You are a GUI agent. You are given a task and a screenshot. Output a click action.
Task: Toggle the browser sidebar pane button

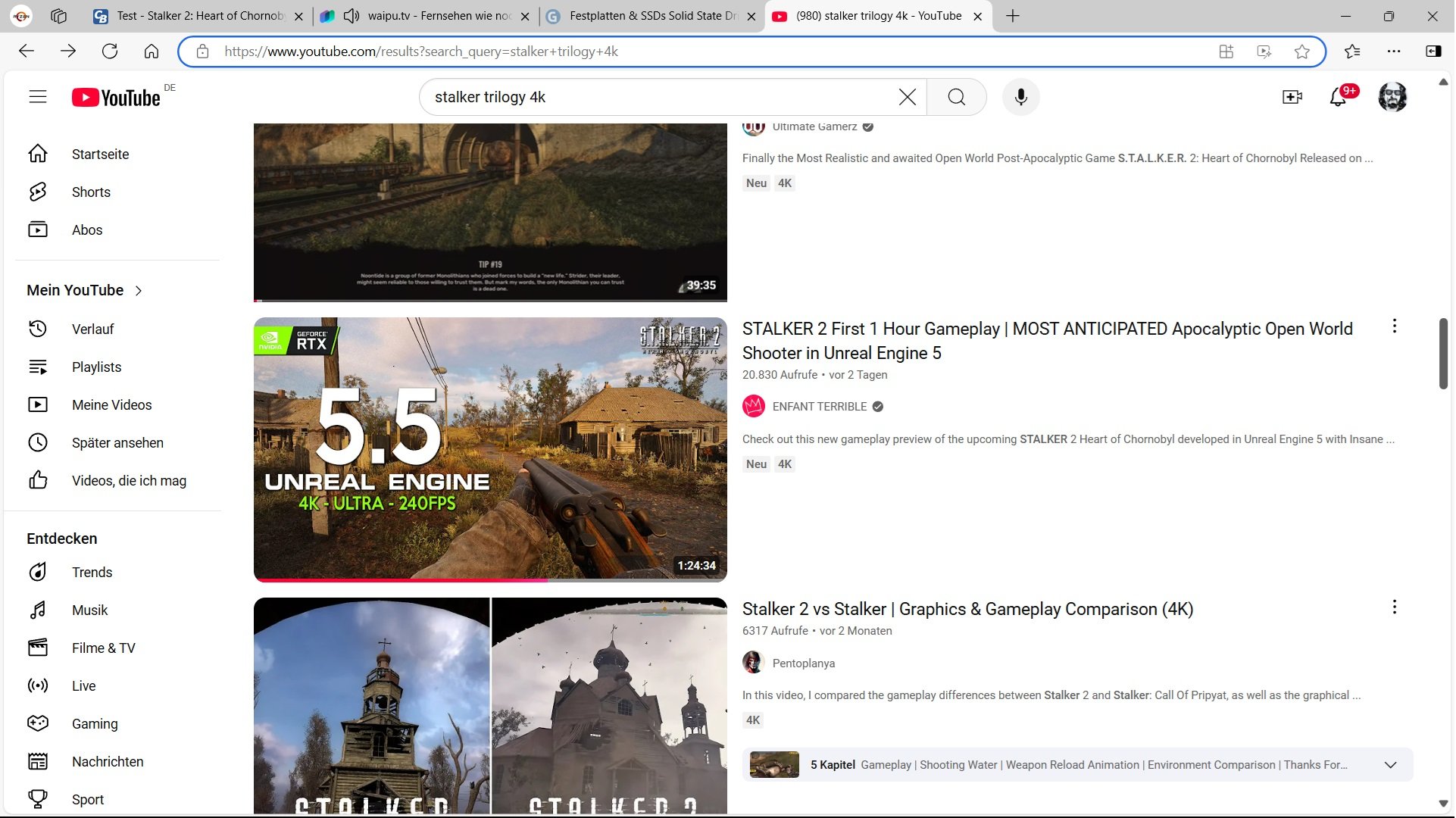tap(1433, 52)
